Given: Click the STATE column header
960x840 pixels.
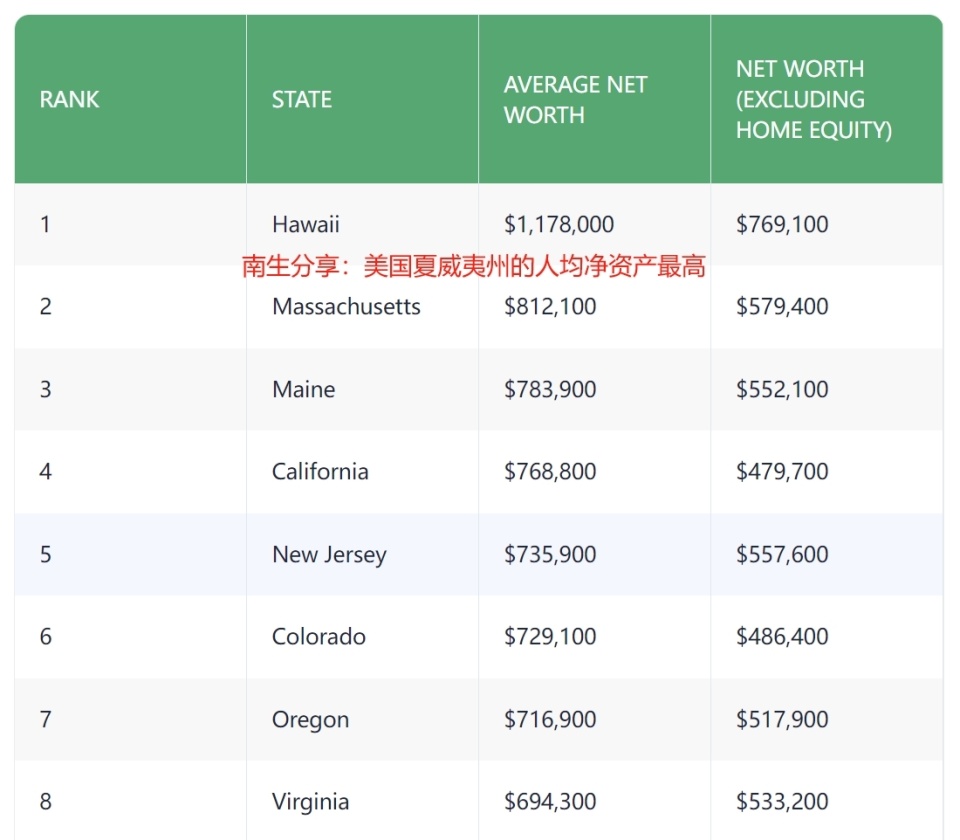Looking at the screenshot, I should 302,100.
